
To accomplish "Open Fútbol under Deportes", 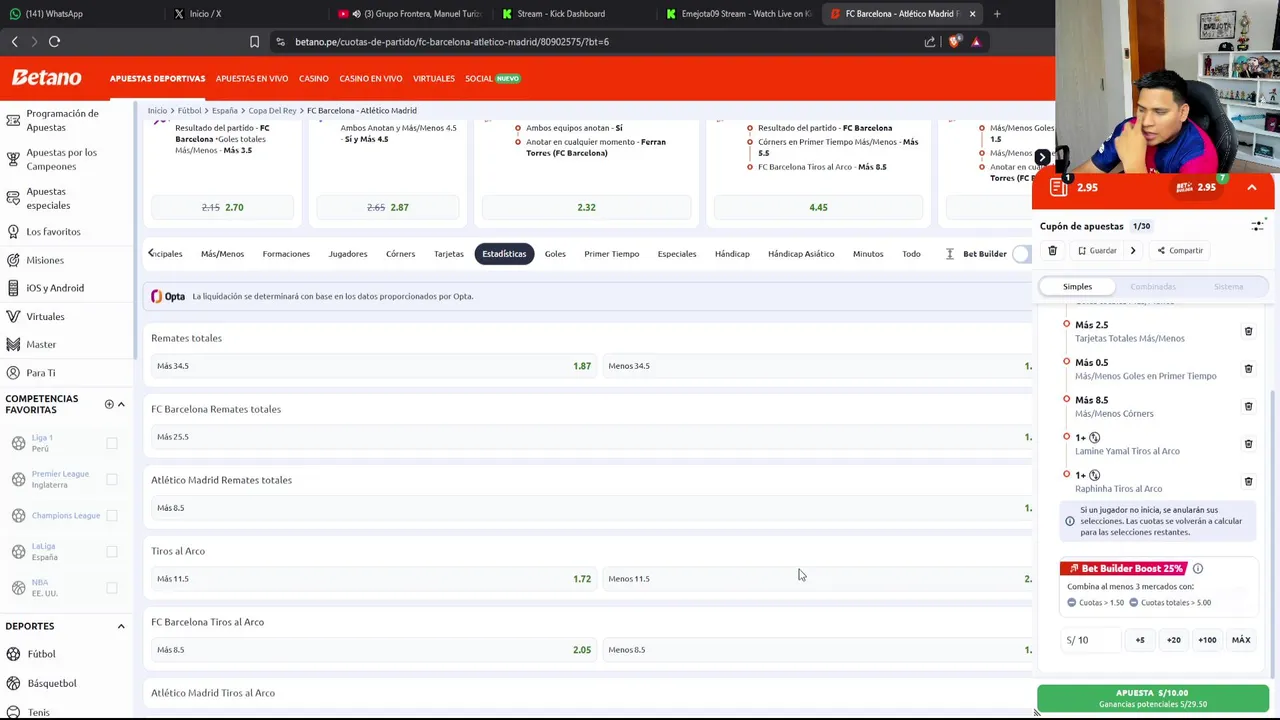I will (x=41, y=654).
